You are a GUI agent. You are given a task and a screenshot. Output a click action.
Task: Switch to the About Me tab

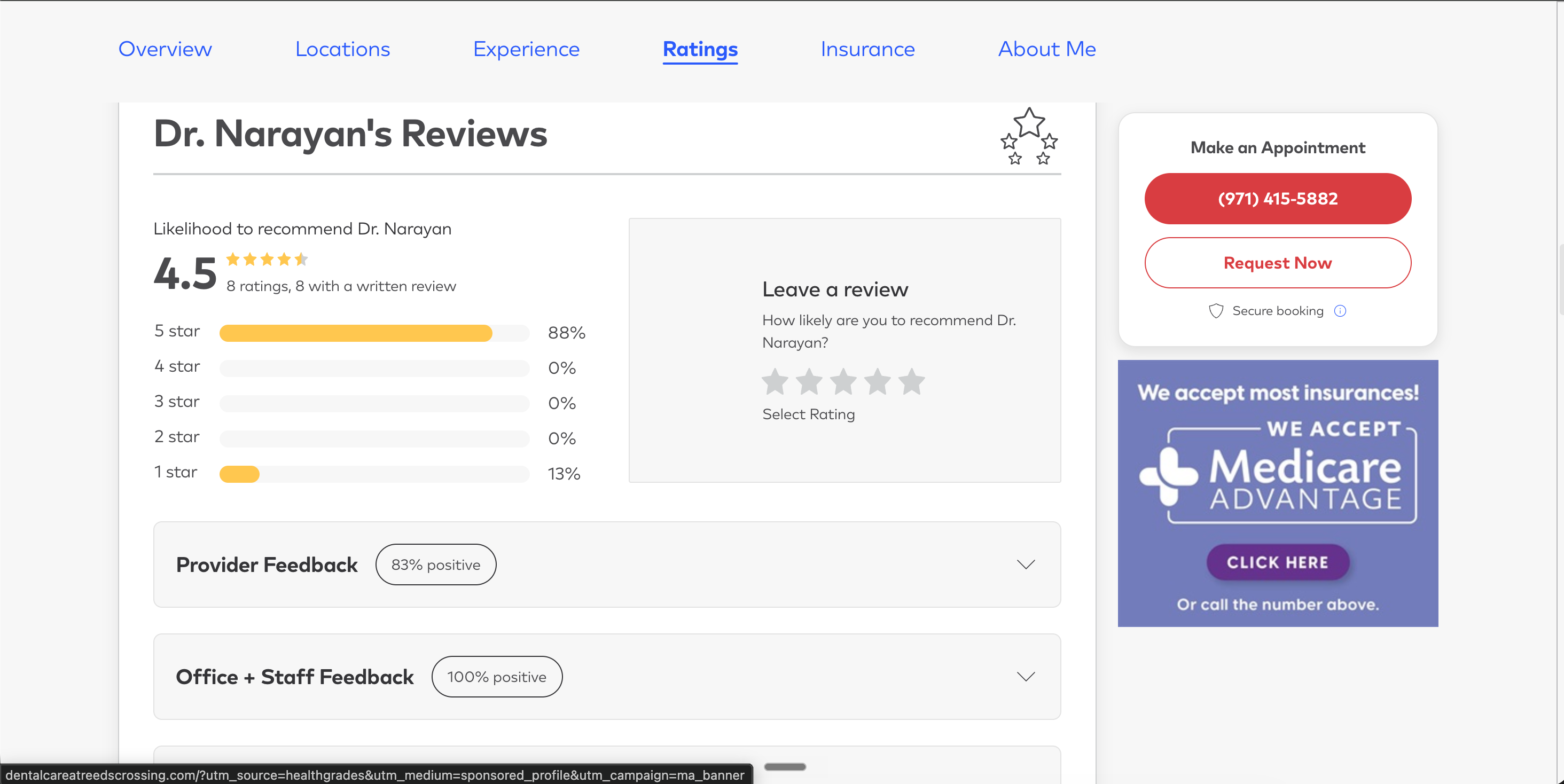[x=1047, y=49]
